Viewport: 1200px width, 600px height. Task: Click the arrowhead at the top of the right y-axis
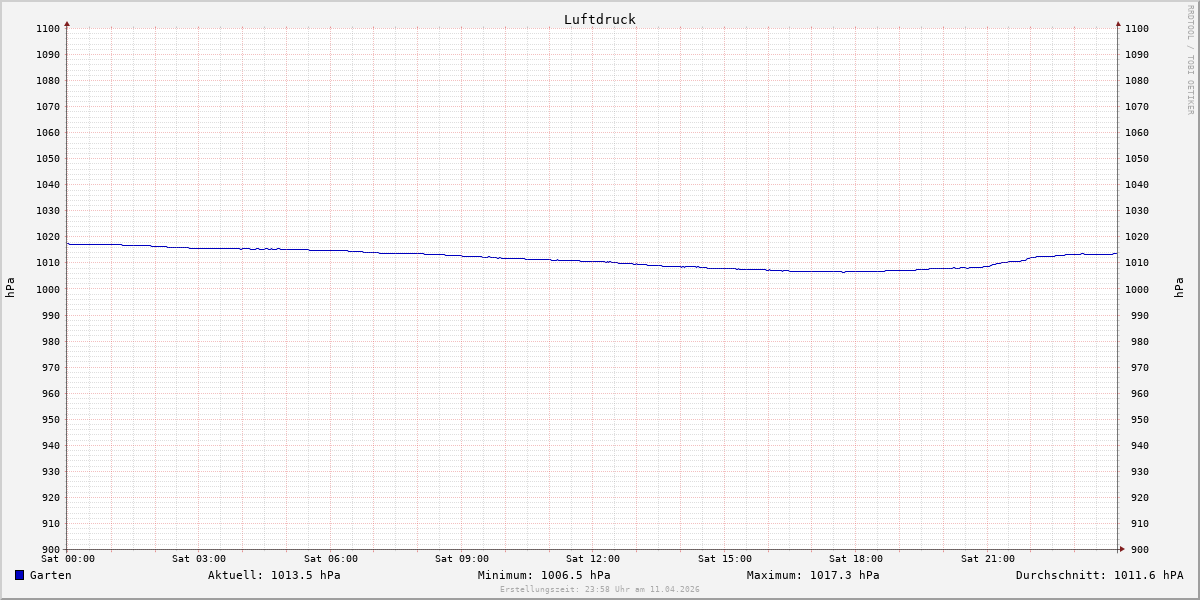1118,23
